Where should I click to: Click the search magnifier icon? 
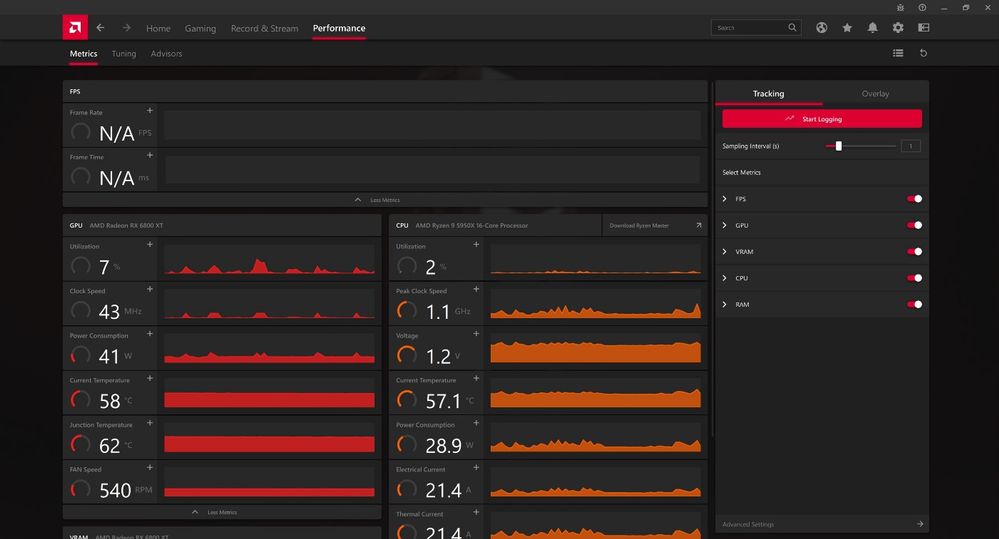[x=792, y=27]
